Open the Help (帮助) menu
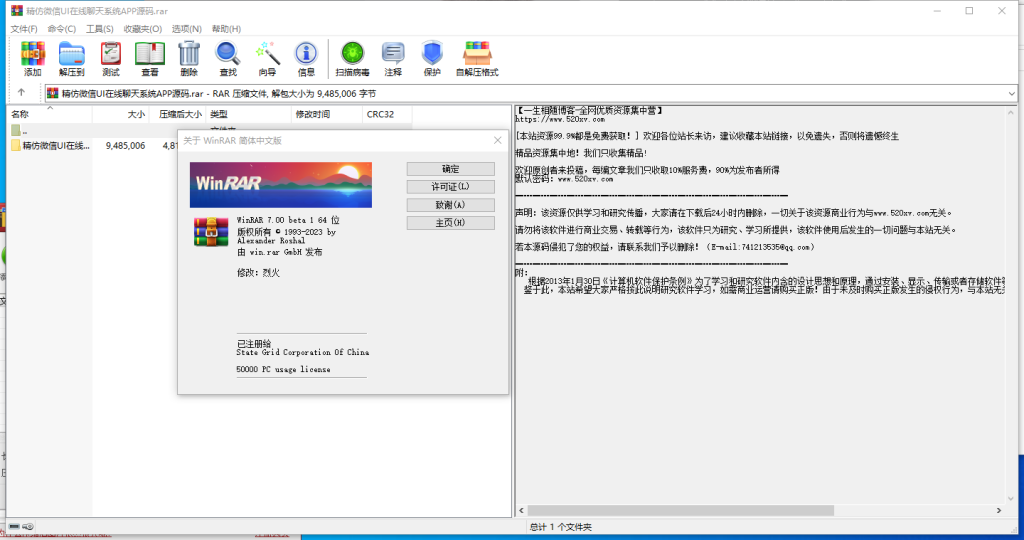Image resolution: width=1024 pixels, height=540 pixels. click(226, 29)
